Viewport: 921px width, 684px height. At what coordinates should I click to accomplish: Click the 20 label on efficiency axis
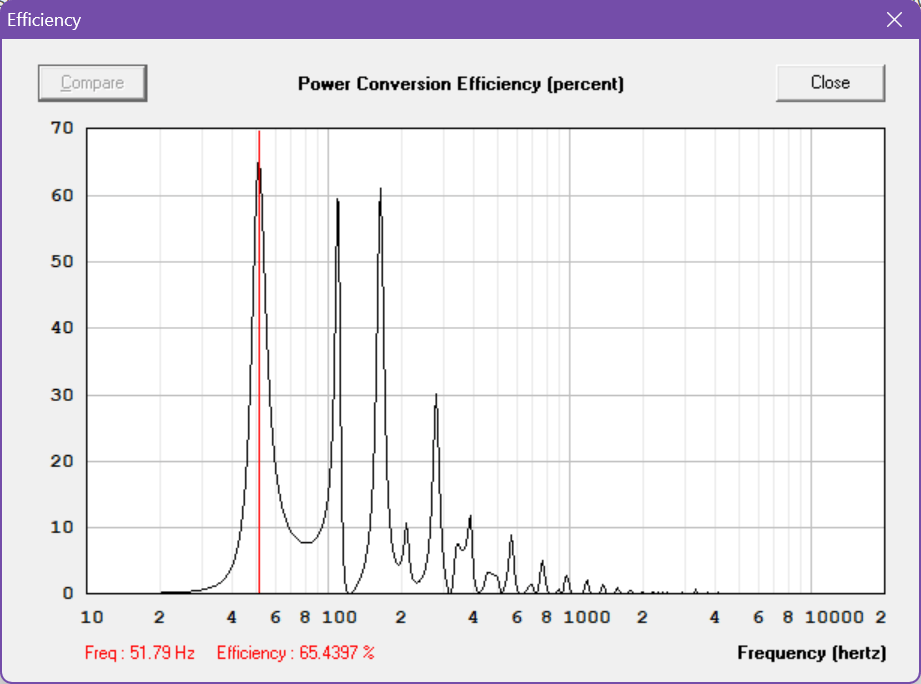pos(62,461)
